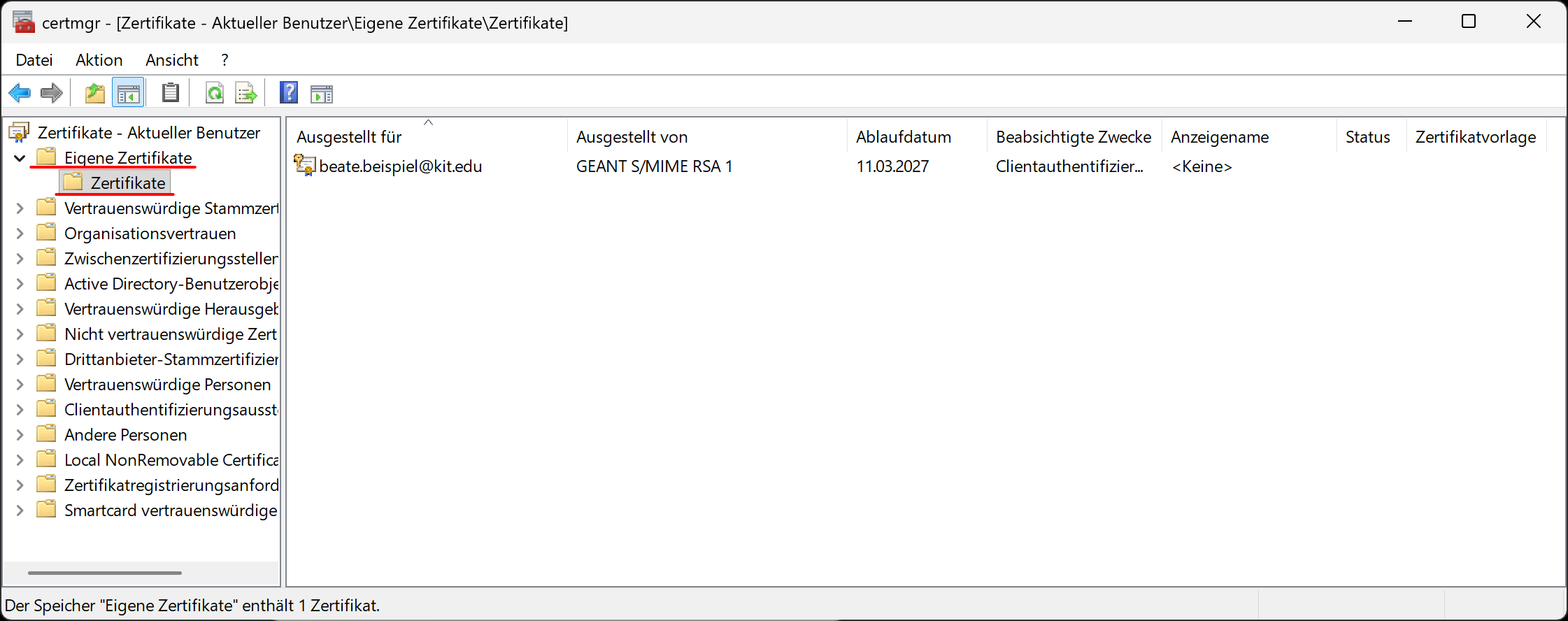Select the Zertifikate - Aktueller Benutzer root node
The height and width of the screenshot is (621, 1568).
click(x=148, y=133)
